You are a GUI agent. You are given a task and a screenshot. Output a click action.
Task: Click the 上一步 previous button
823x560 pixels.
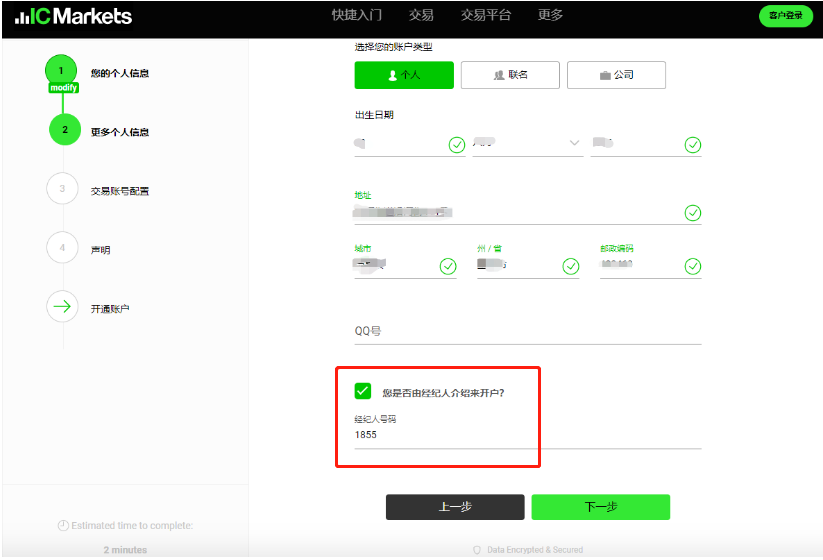[455, 507]
